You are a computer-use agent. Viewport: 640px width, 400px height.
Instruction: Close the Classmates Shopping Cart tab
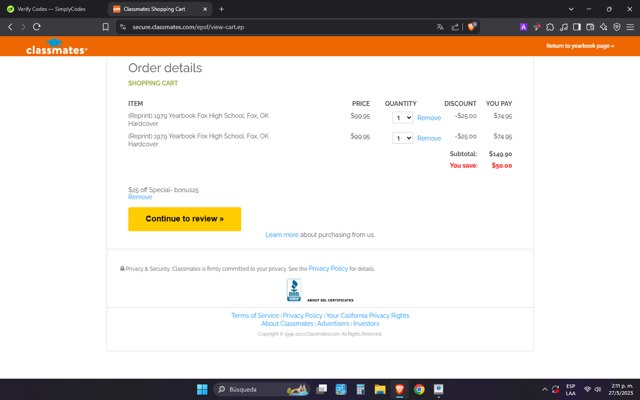[x=205, y=9]
